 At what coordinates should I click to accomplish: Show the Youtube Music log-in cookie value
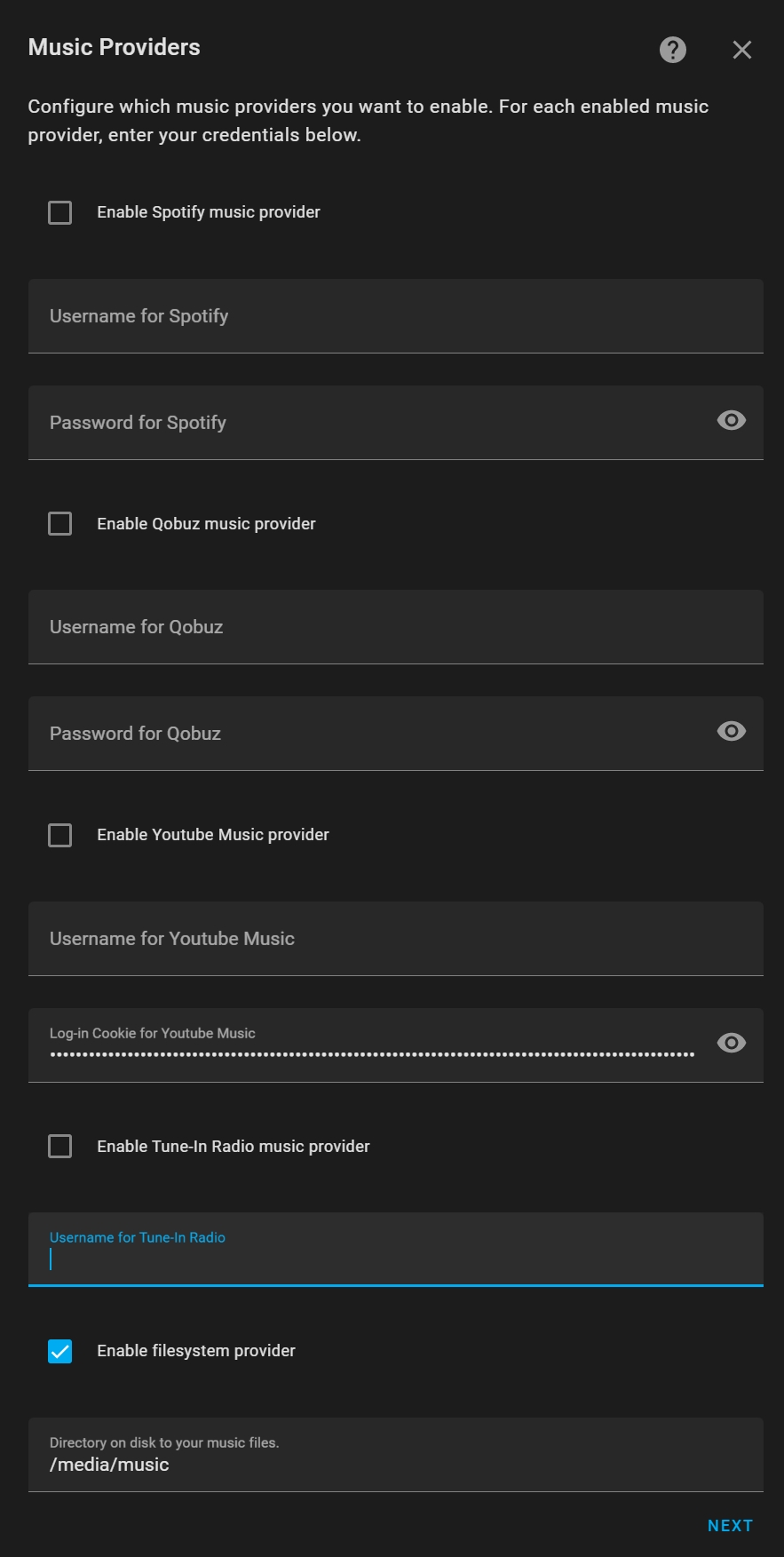[x=731, y=1043]
